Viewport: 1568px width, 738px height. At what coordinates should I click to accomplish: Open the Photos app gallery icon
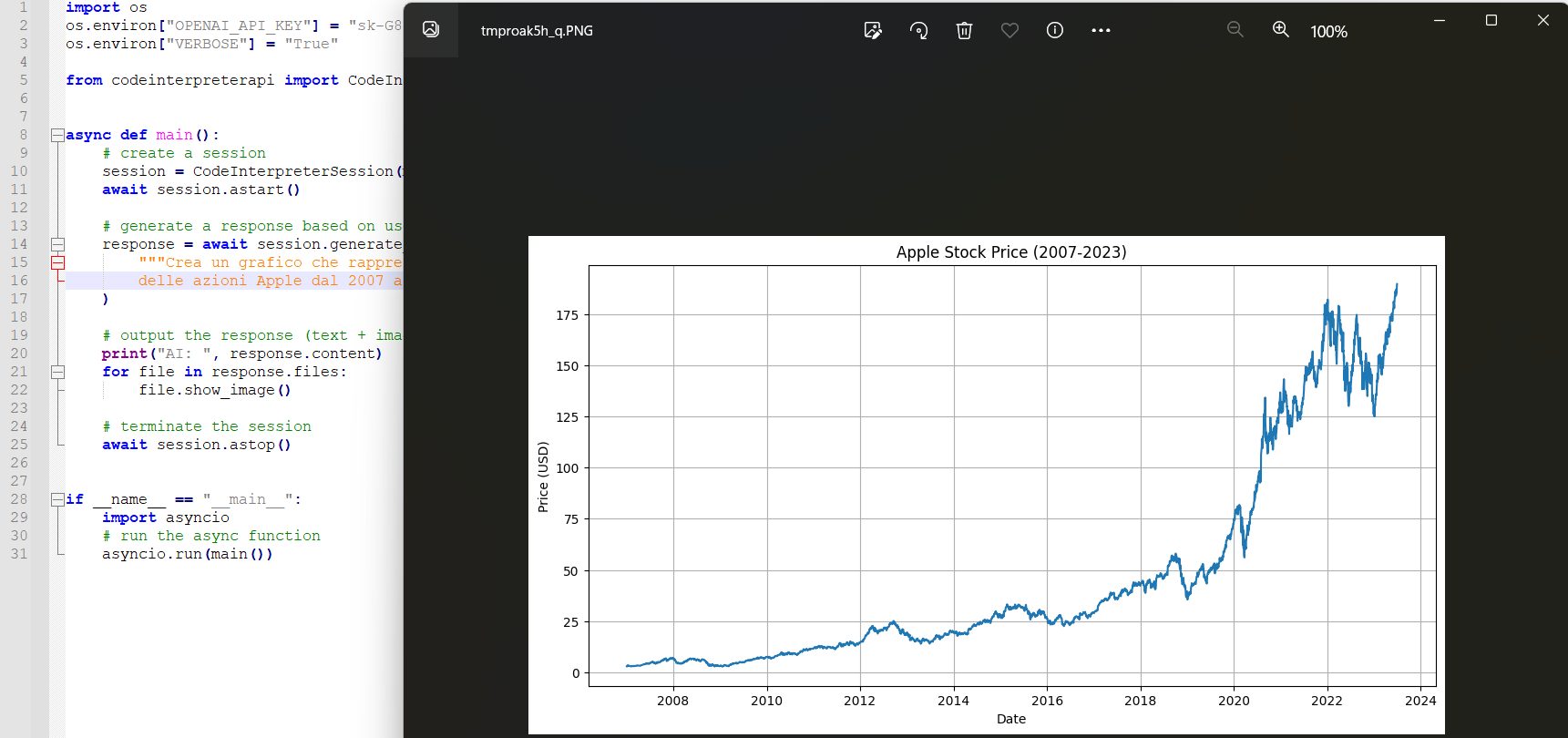click(431, 29)
